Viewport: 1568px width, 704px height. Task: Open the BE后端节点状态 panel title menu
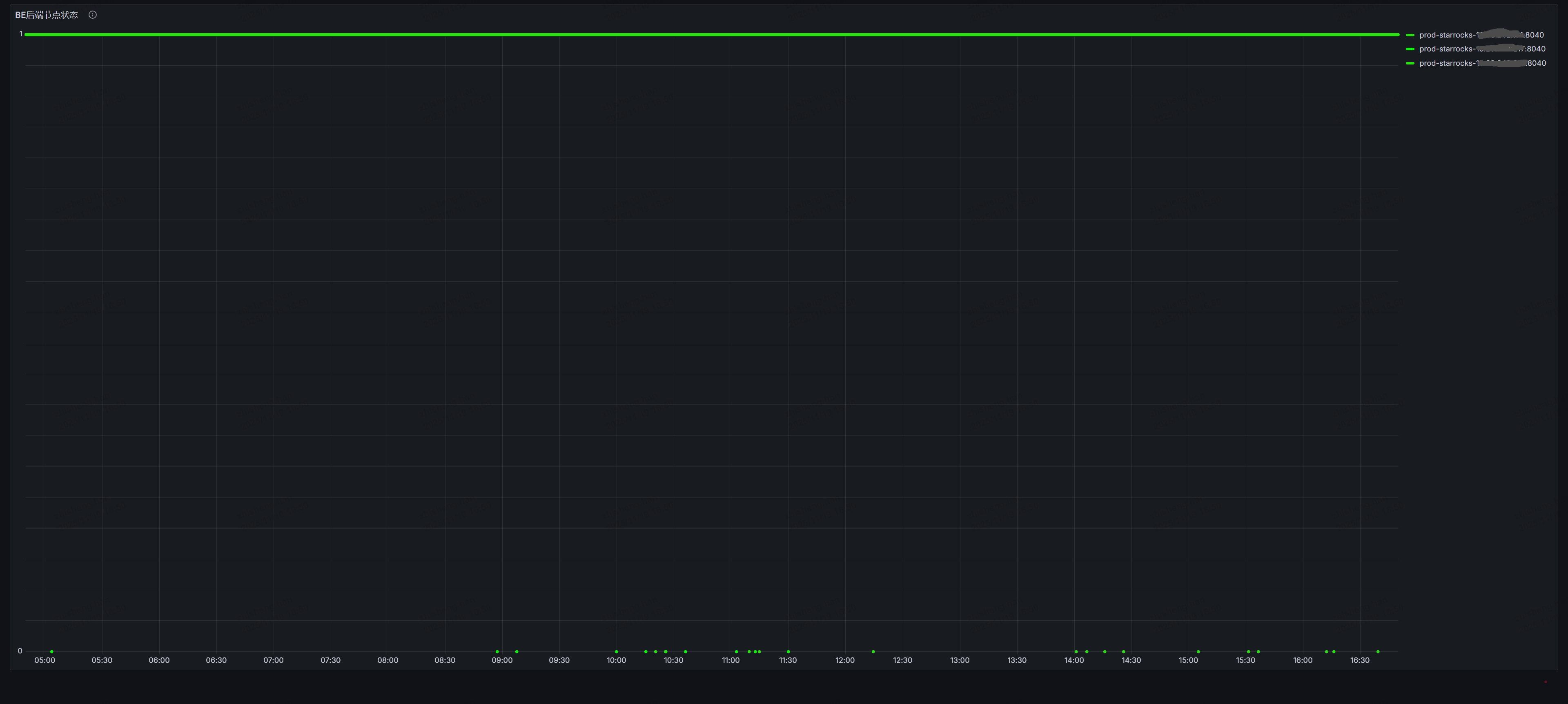tap(46, 15)
